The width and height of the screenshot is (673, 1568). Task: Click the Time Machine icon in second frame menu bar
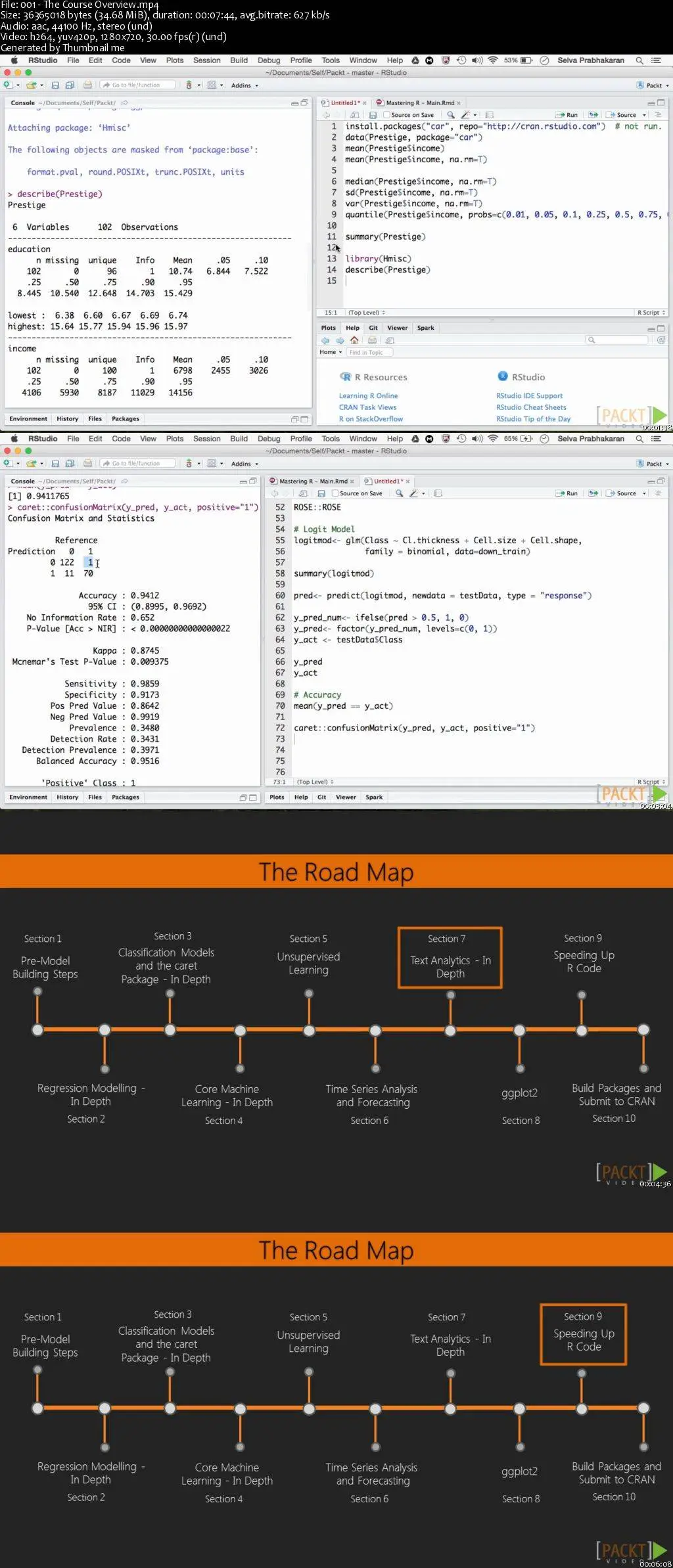point(461,439)
